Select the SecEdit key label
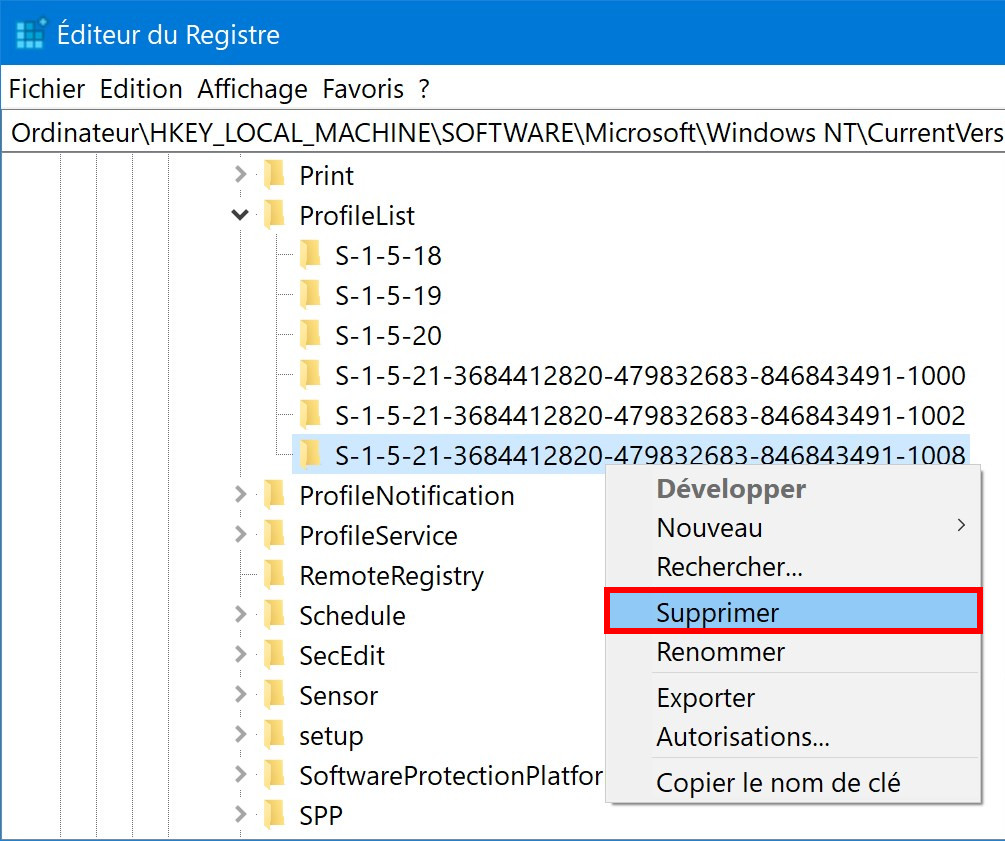Screen dimensions: 1005x841 [x=342, y=656]
